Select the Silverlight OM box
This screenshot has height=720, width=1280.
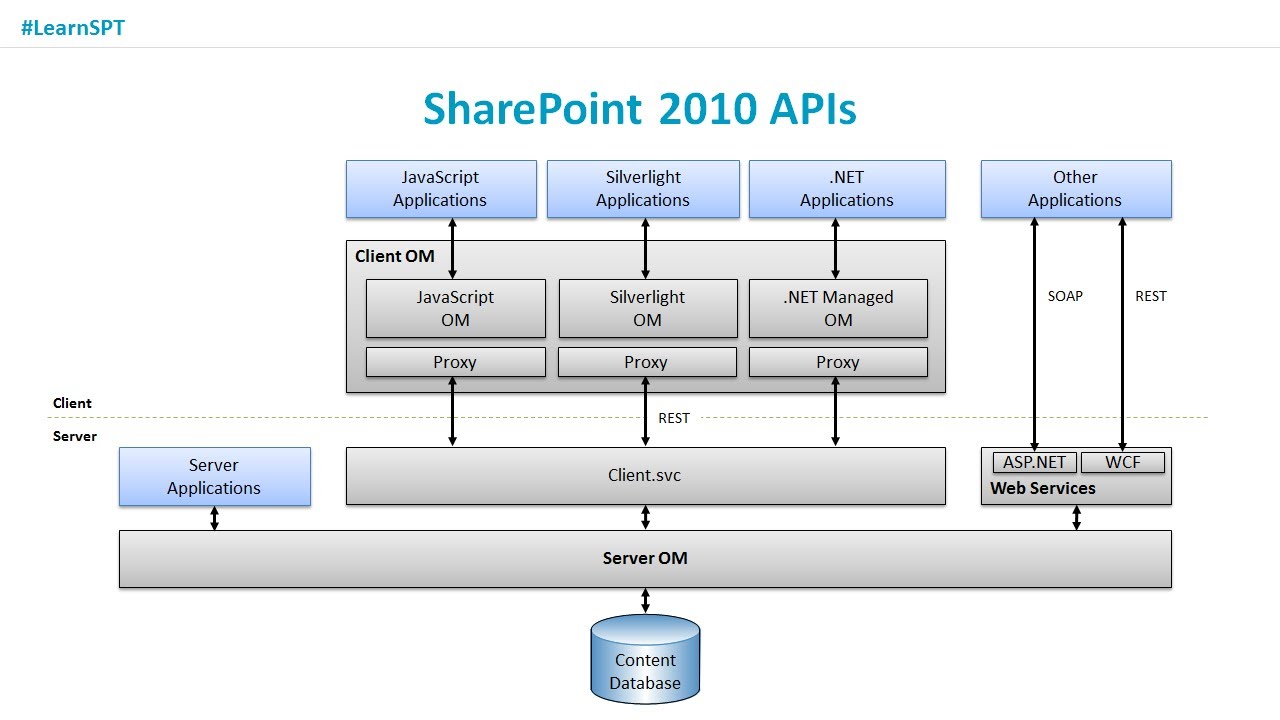(647, 308)
